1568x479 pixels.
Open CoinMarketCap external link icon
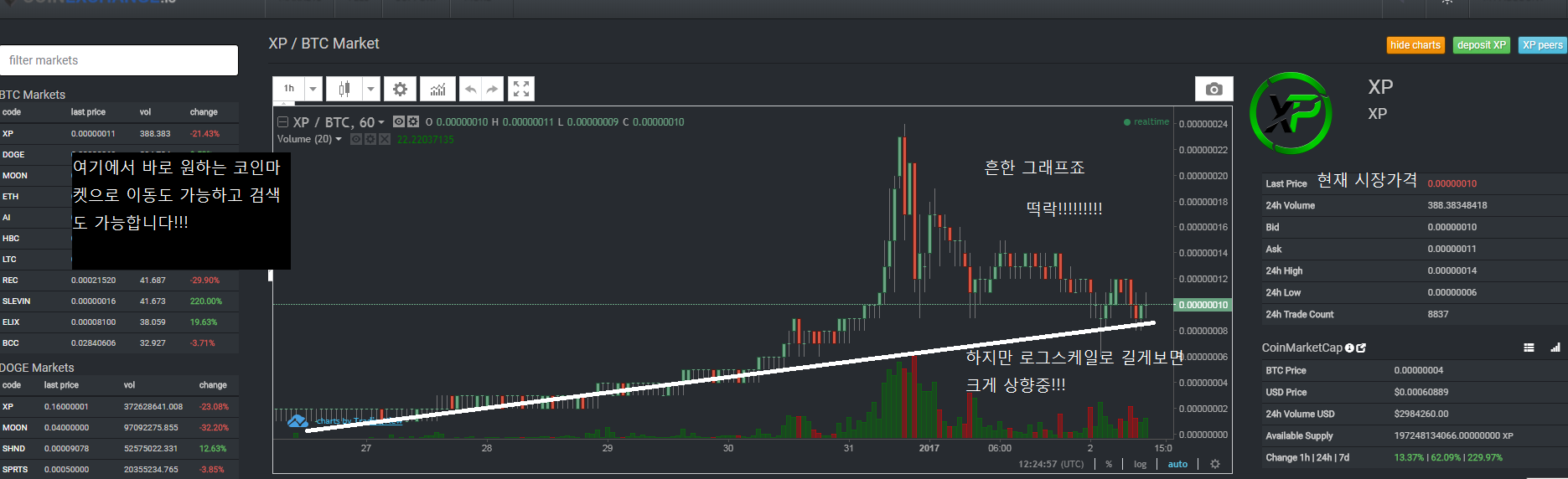1361,348
